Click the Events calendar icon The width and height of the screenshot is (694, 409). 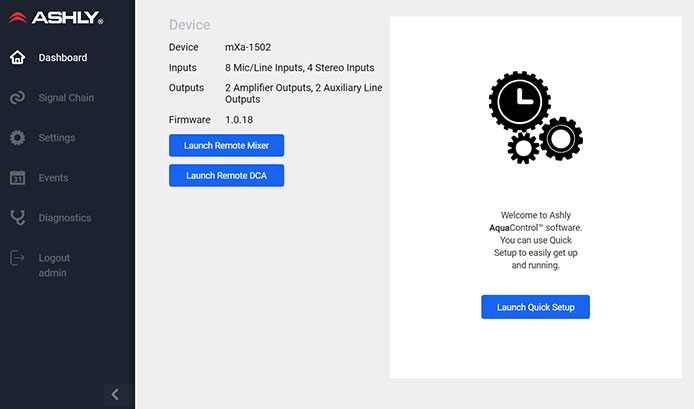pyautogui.click(x=17, y=178)
